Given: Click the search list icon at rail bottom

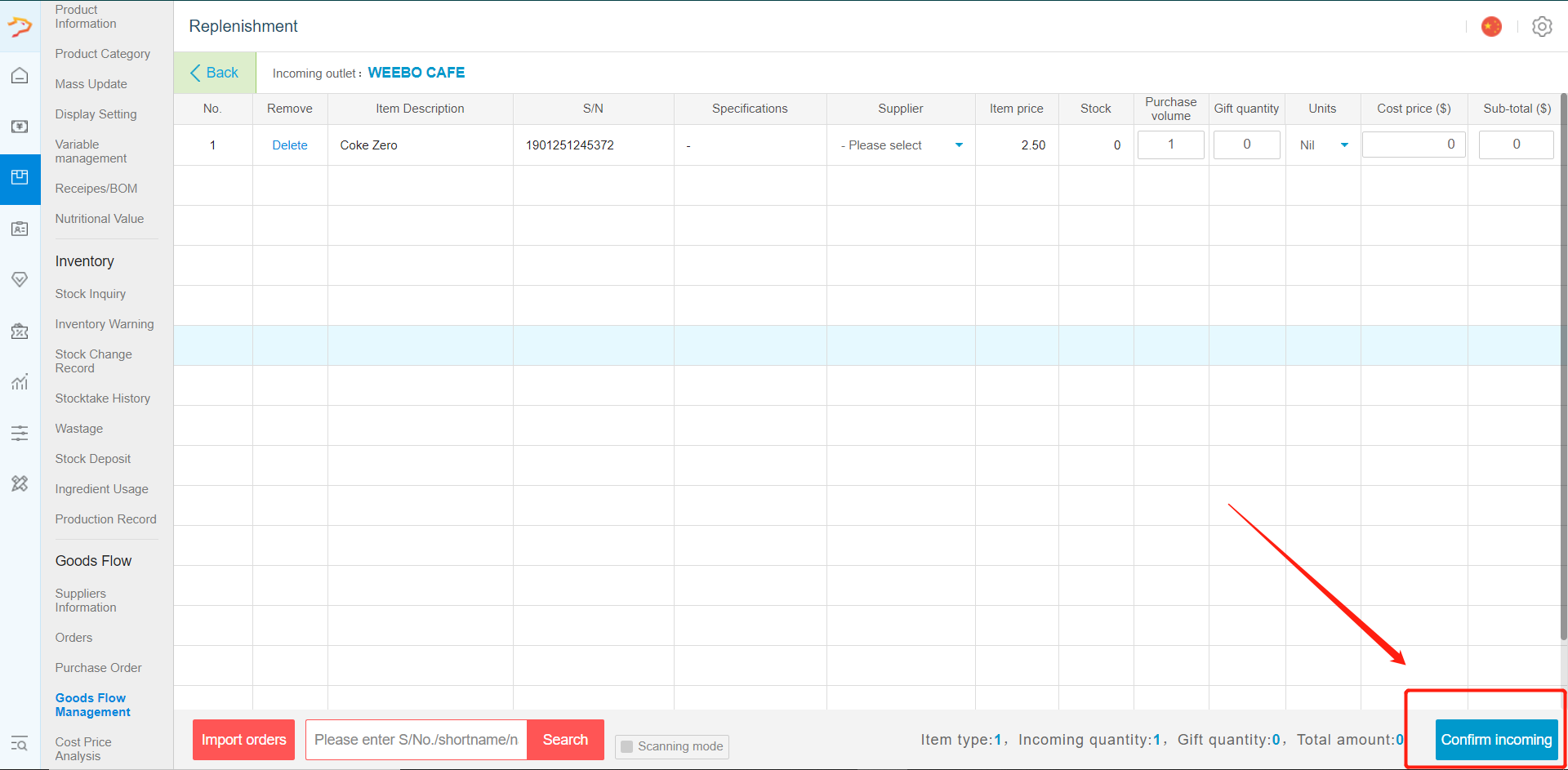Looking at the screenshot, I should (20, 744).
